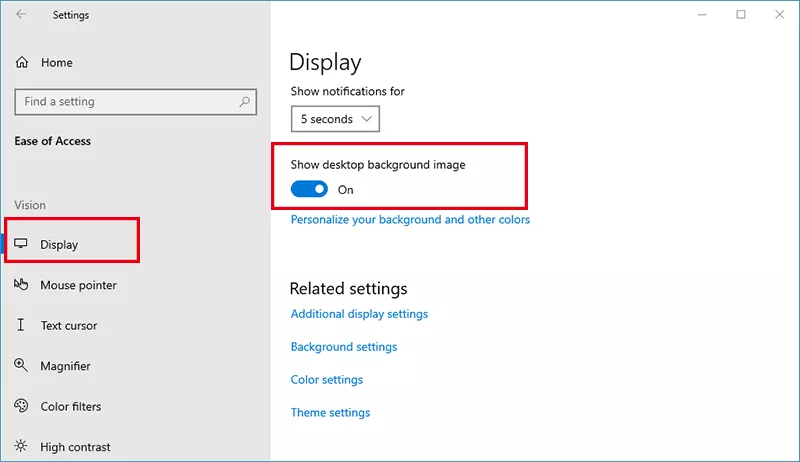This screenshot has height=462, width=800.
Task: Open Personalize your background and other colors link
Action: 410,220
